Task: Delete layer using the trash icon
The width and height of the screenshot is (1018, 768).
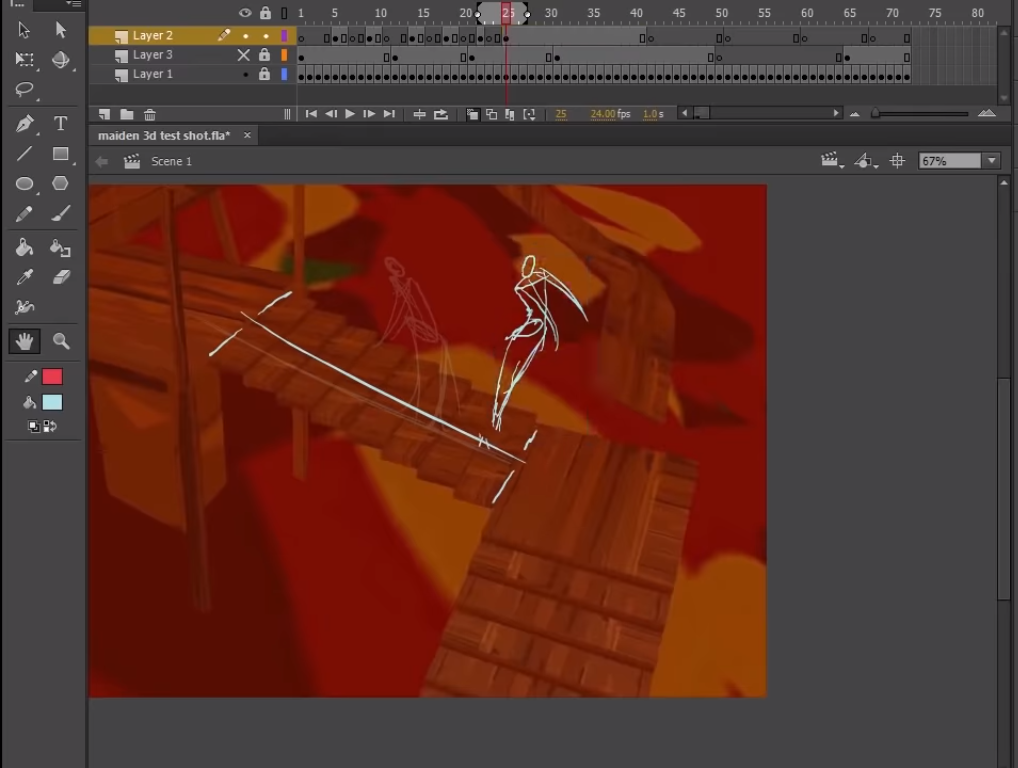Action: pos(150,115)
